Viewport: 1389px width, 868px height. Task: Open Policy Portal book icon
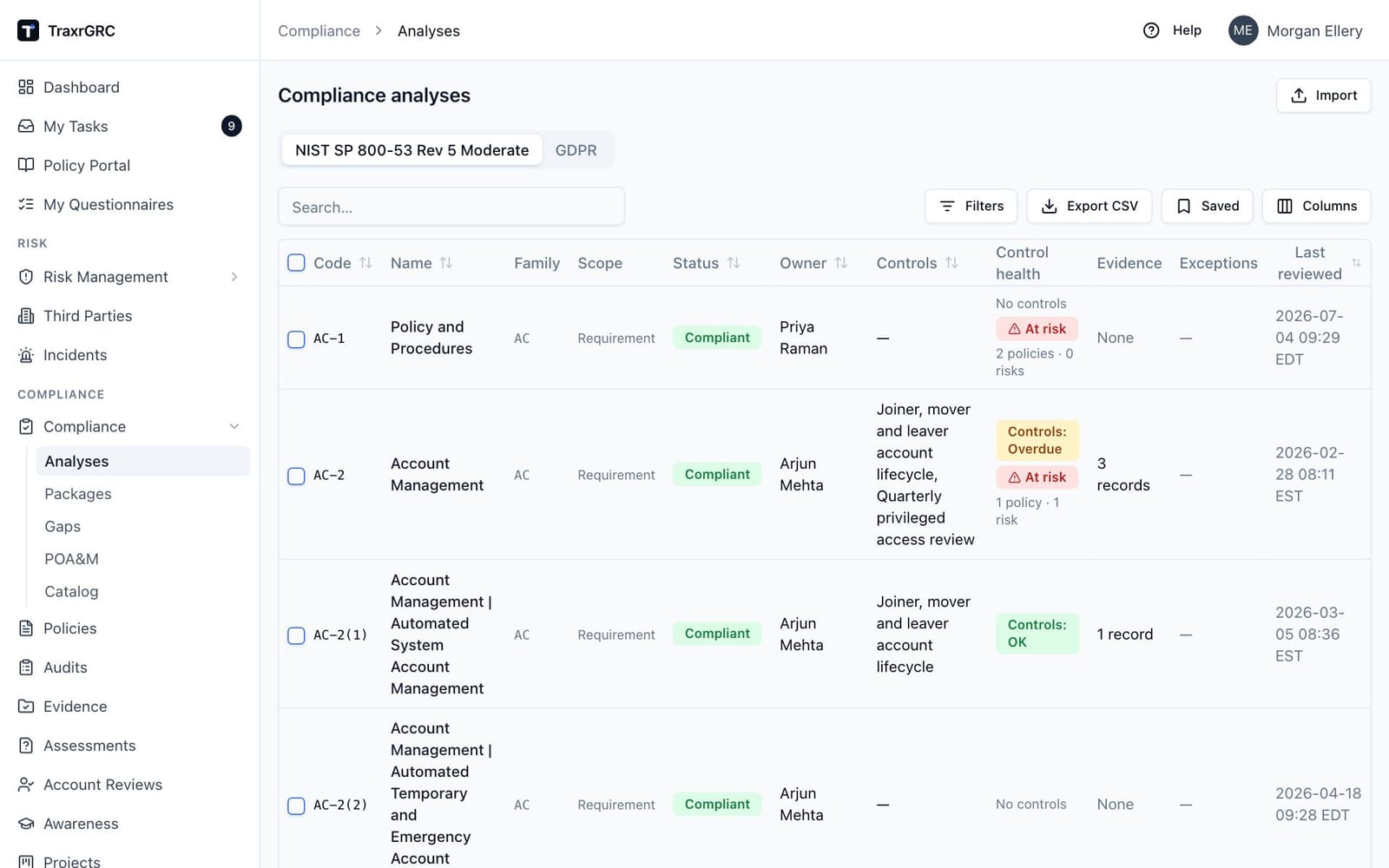[26, 165]
